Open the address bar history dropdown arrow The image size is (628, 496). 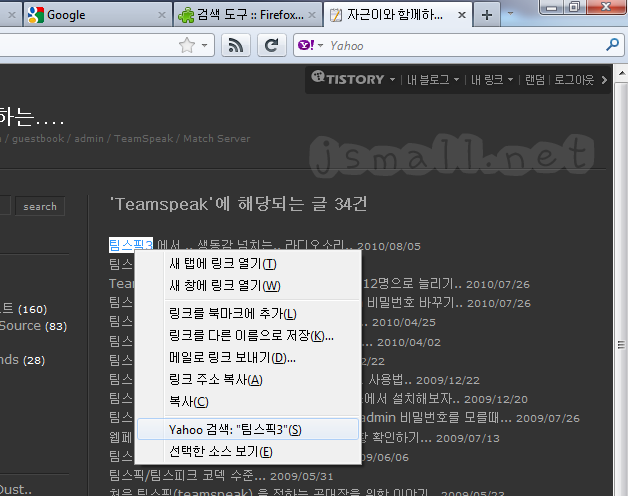click(x=205, y=45)
